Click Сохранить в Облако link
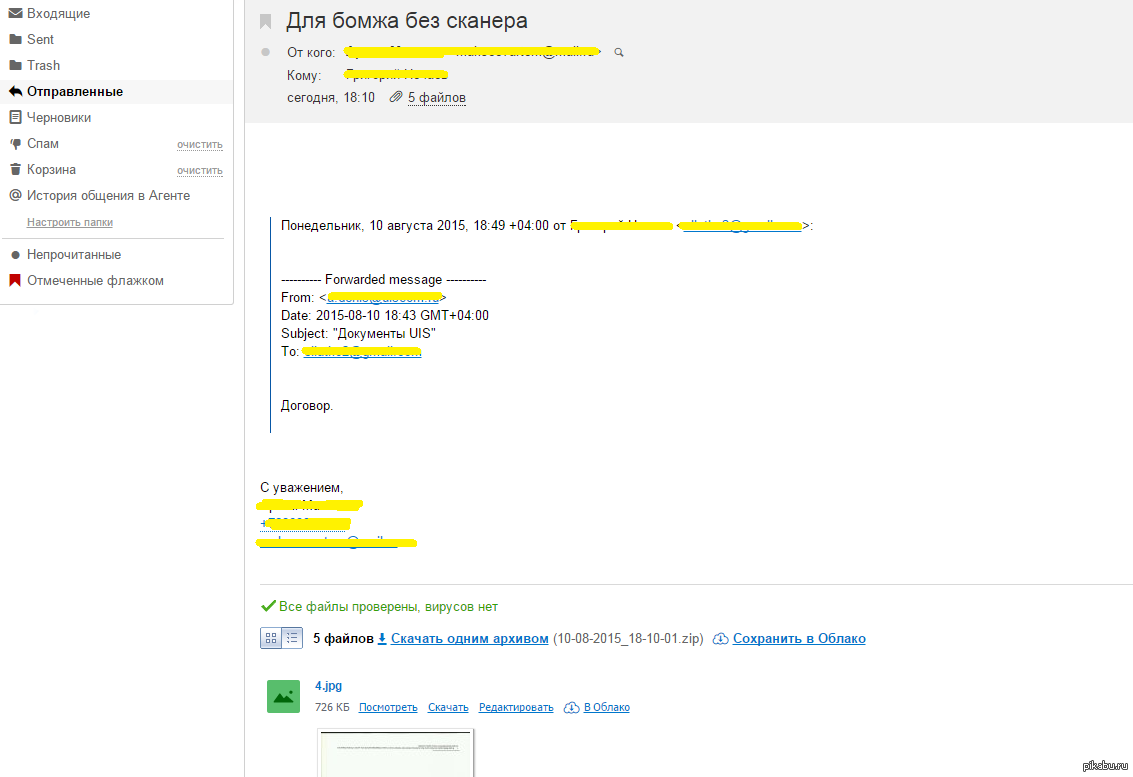The width and height of the screenshot is (1133, 777). point(798,638)
